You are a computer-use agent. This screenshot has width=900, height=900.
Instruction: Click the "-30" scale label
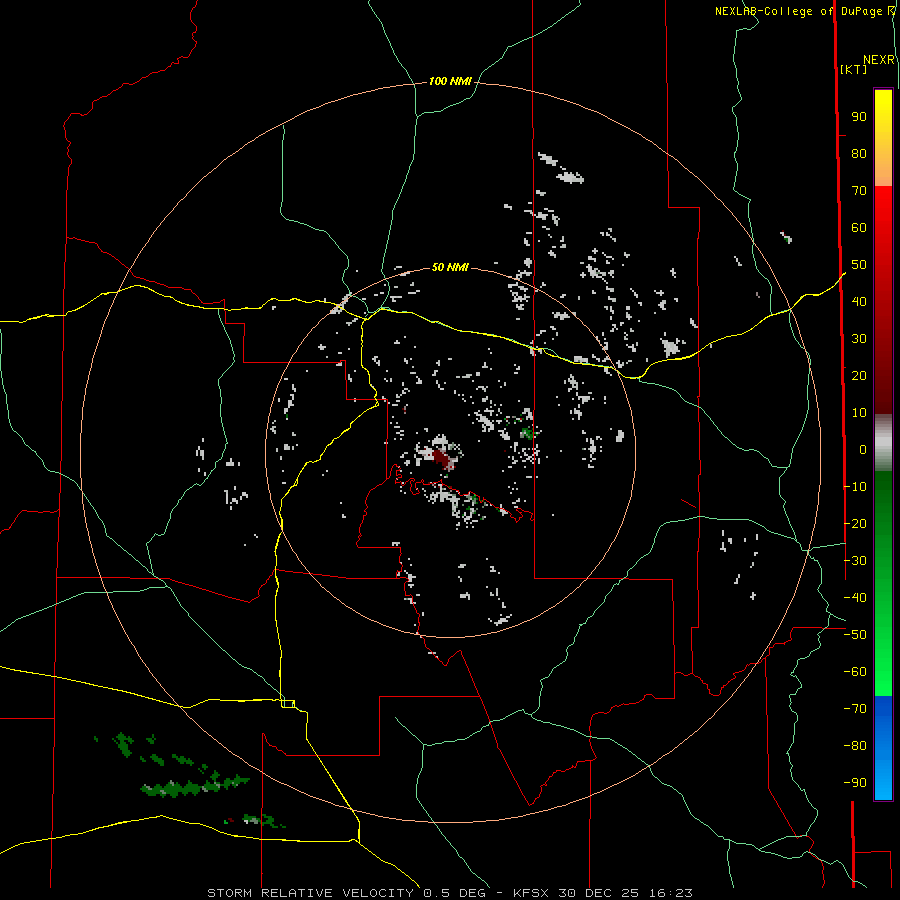(855, 561)
